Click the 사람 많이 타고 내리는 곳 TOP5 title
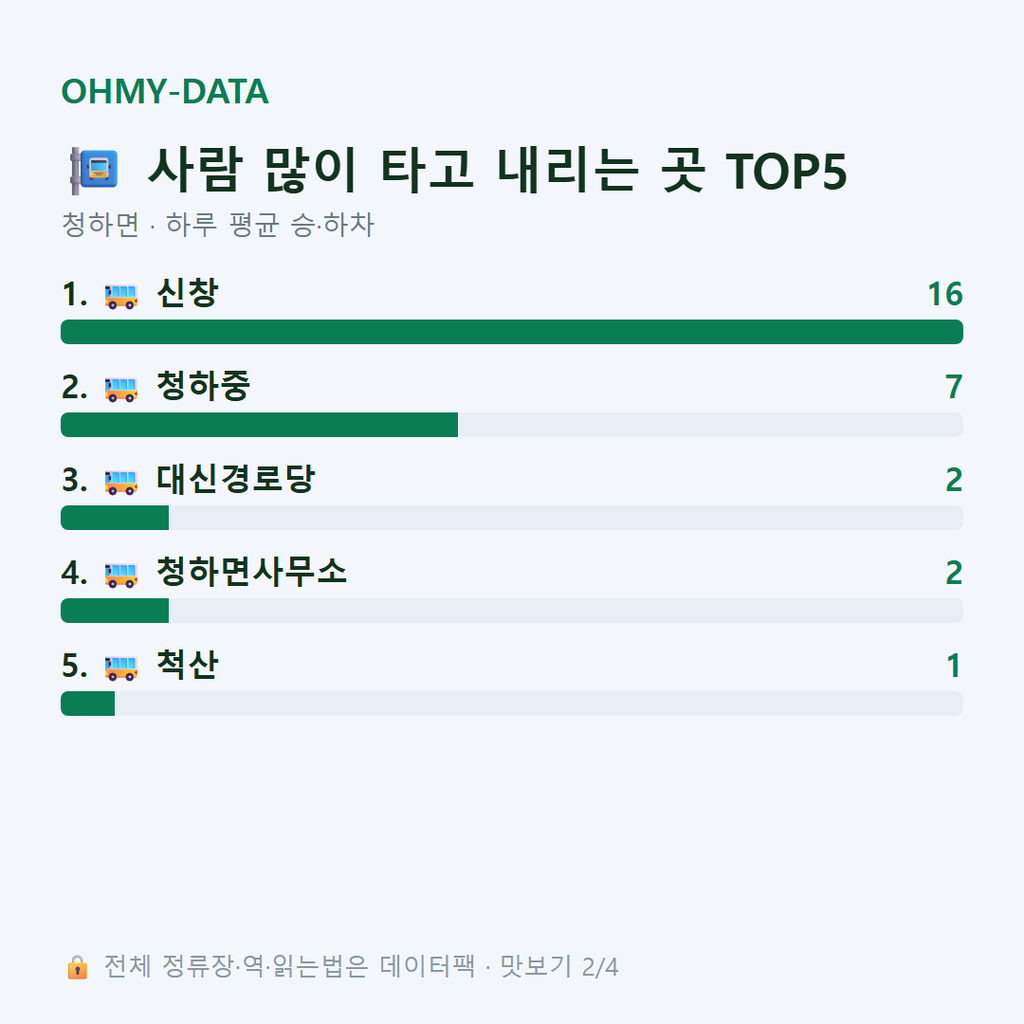 pyautogui.click(x=498, y=170)
